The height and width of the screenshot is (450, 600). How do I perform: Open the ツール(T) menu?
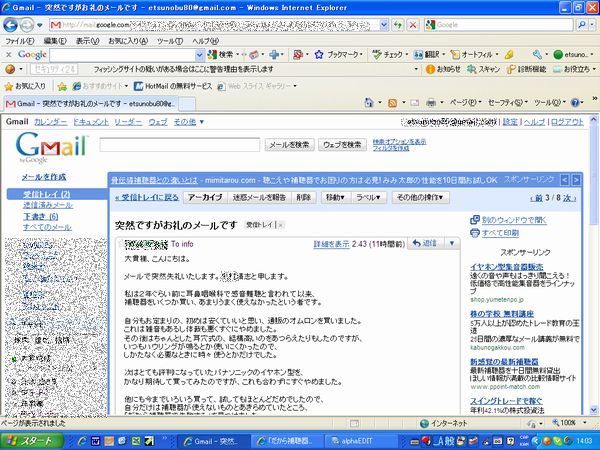(170, 41)
